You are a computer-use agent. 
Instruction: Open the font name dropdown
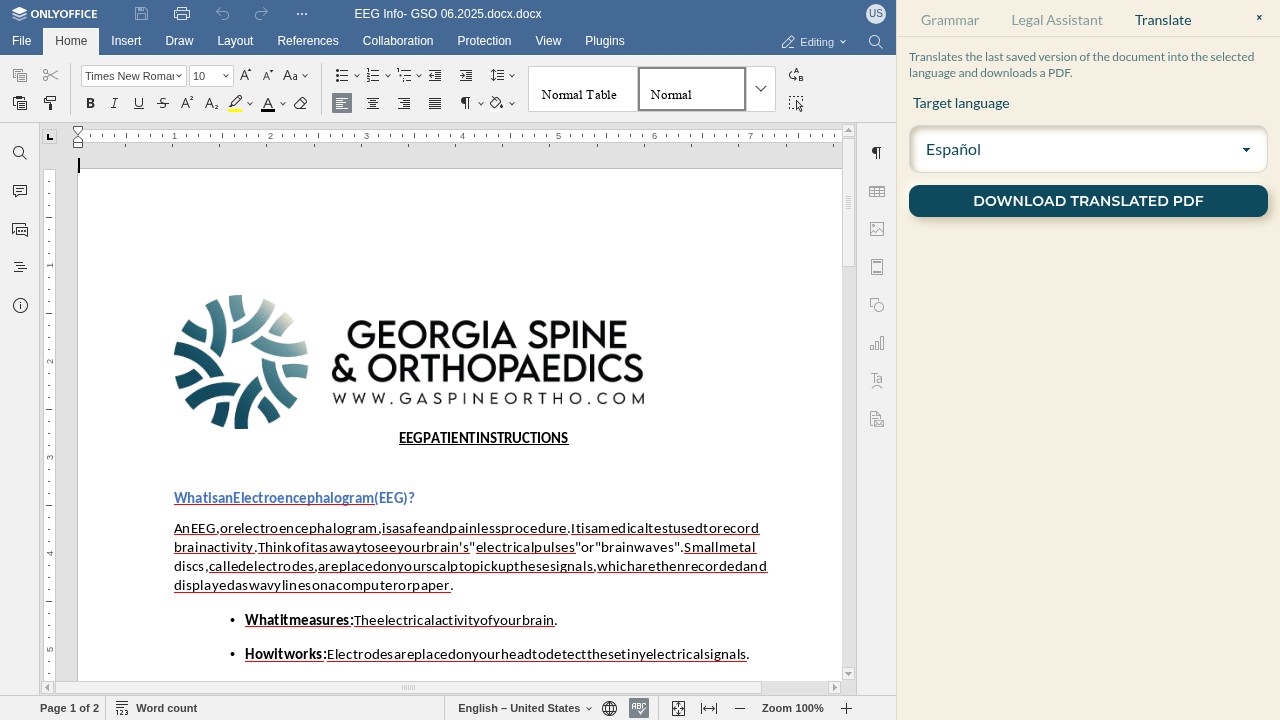[x=179, y=76]
